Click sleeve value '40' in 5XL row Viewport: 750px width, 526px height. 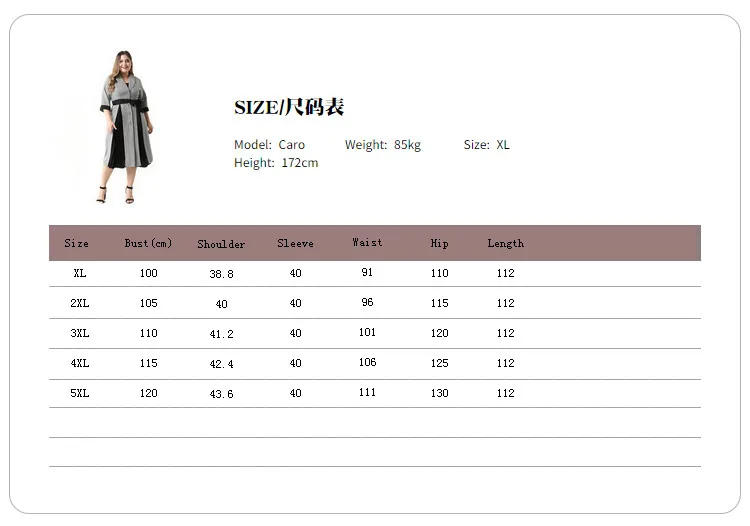tap(296, 394)
